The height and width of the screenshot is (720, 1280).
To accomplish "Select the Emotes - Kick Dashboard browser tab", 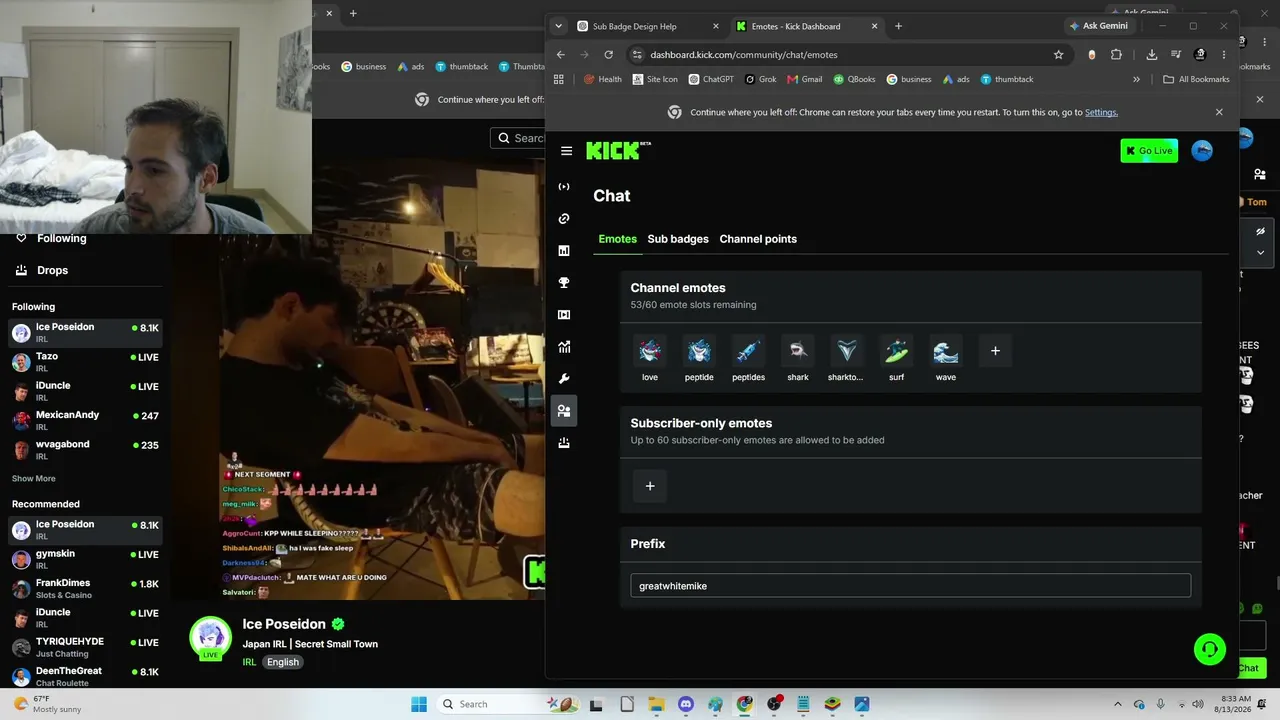I will pos(807,26).
